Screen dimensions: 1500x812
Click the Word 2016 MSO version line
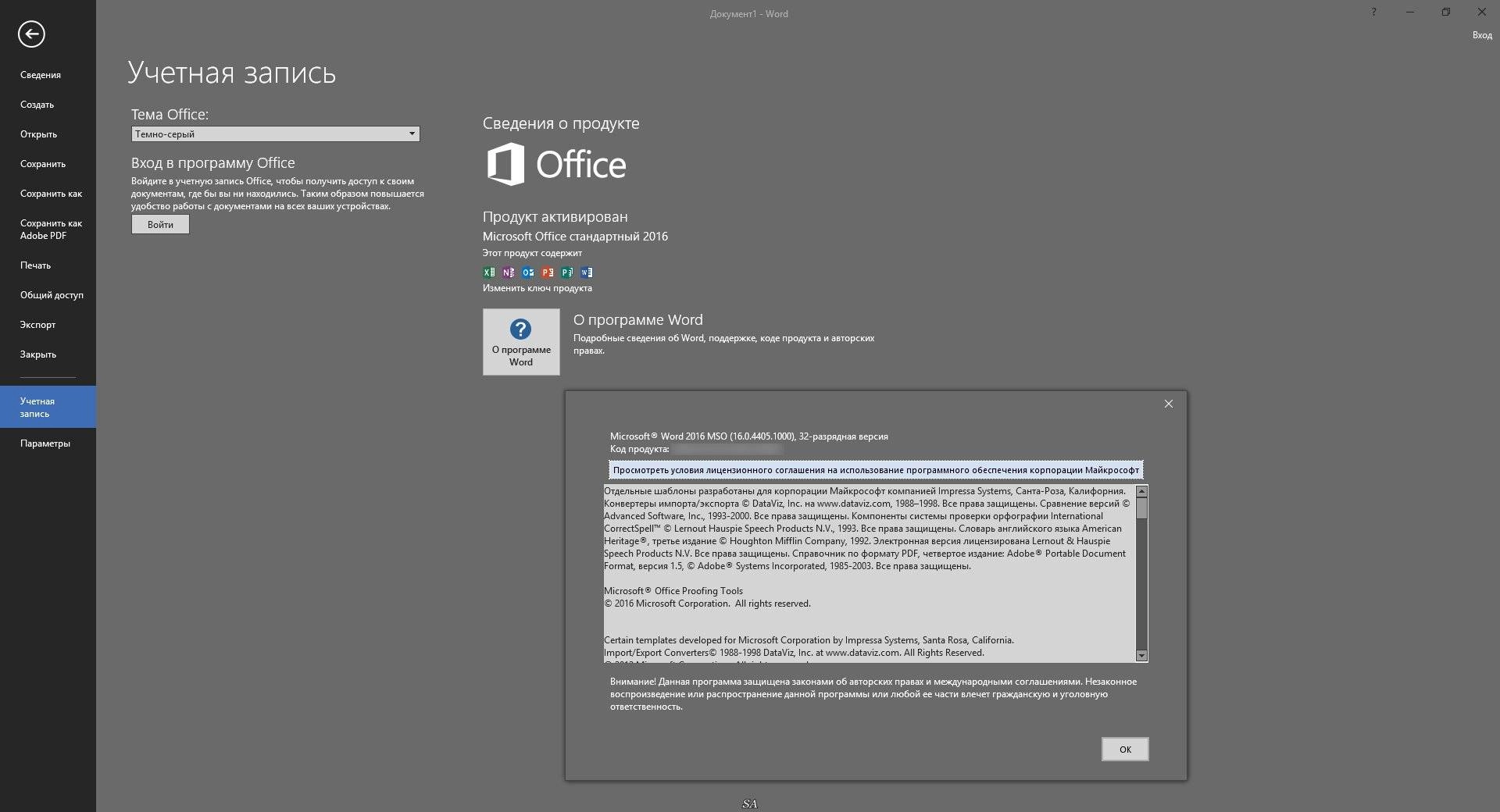point(749,436)
